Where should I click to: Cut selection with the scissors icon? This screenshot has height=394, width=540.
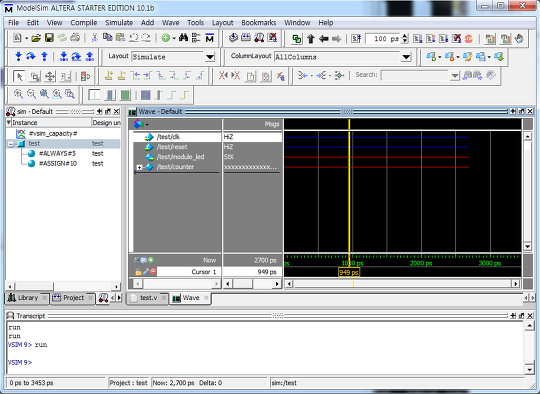[x=94, y=38]
